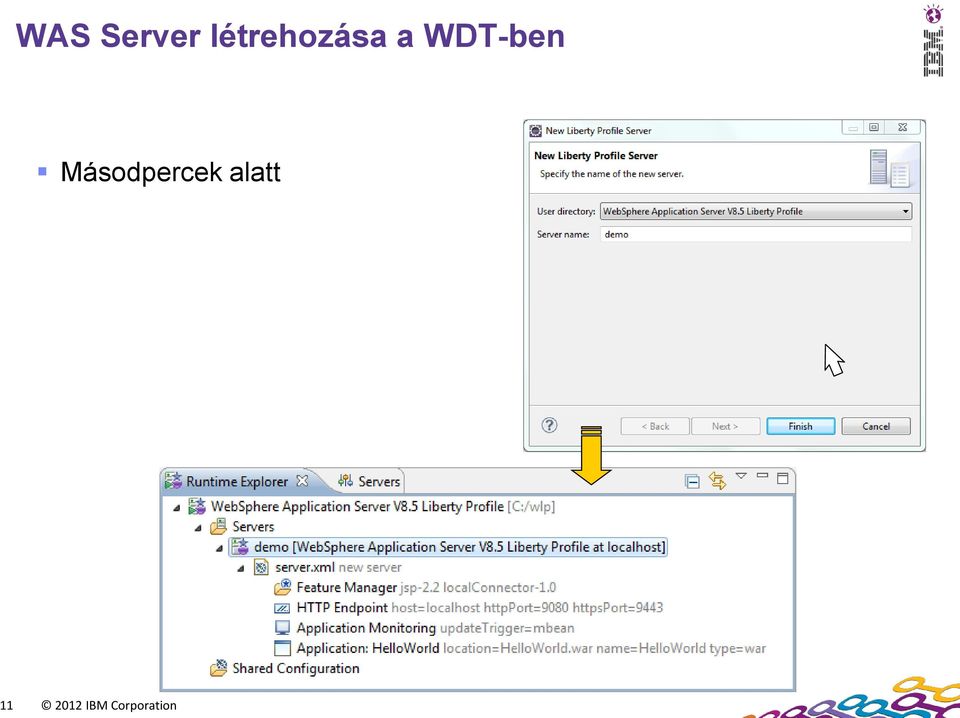Click the WebSphere runtime root icon

(197, 506)
